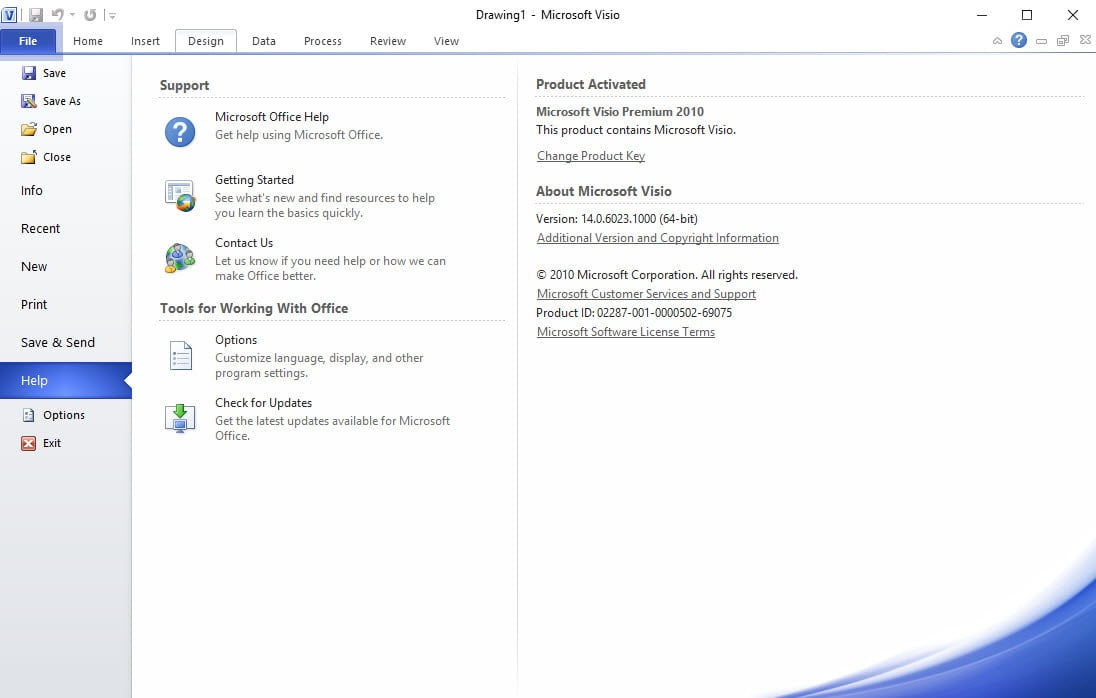The height and width of the screenshot is (698, 1096).
Task: Click Options title under Tools for Working
Action: pyautogui.click(x=236, y=340)
